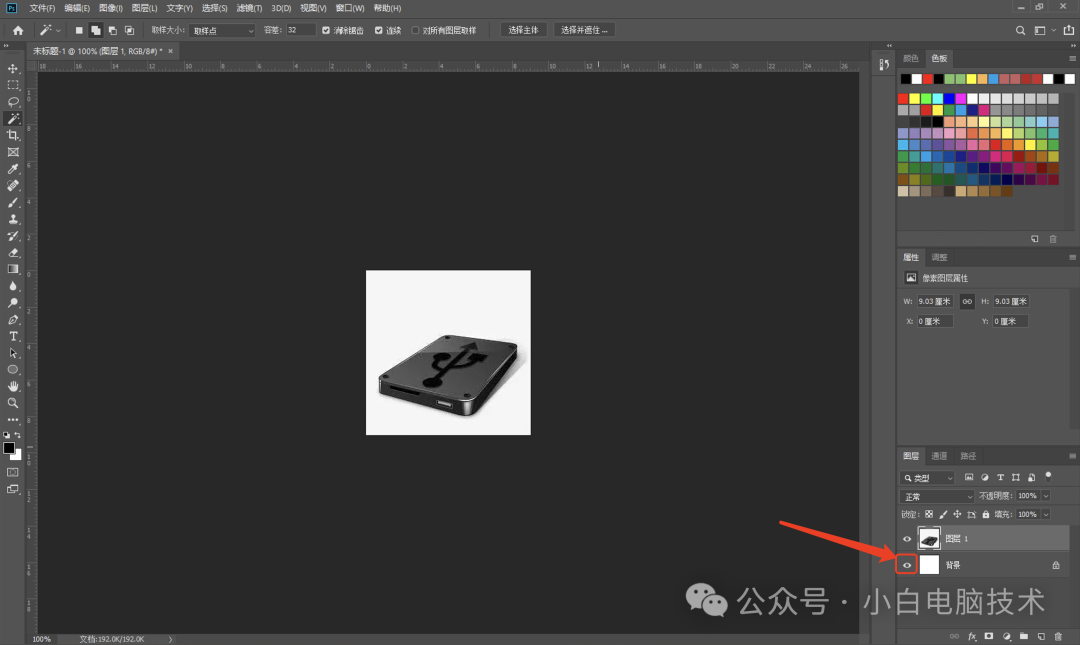Add layer style via fx icon
This screenshot has height=645, width=1080.
click(972, 636)
